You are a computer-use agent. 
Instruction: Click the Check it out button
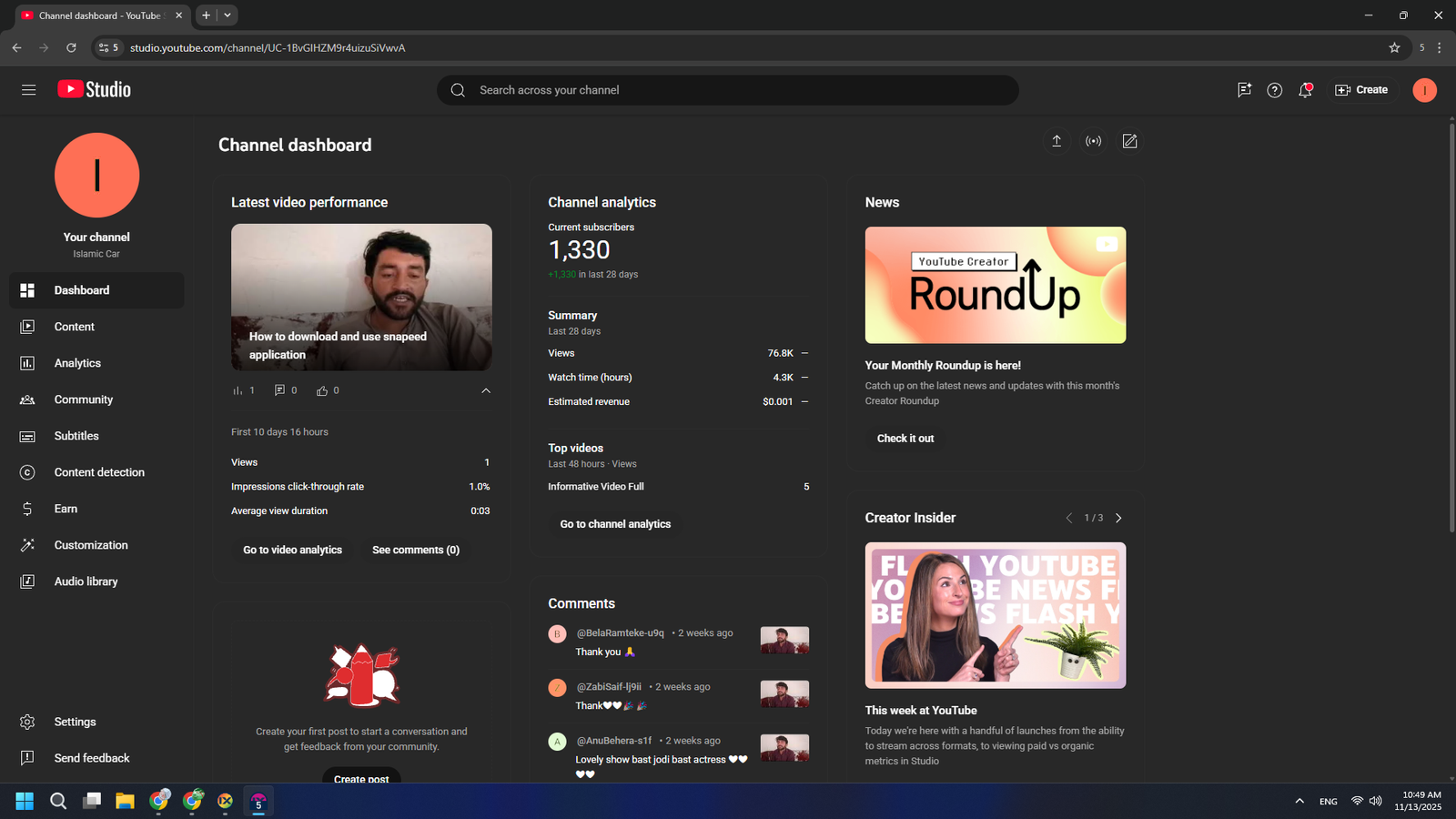(x=905, y=439)
